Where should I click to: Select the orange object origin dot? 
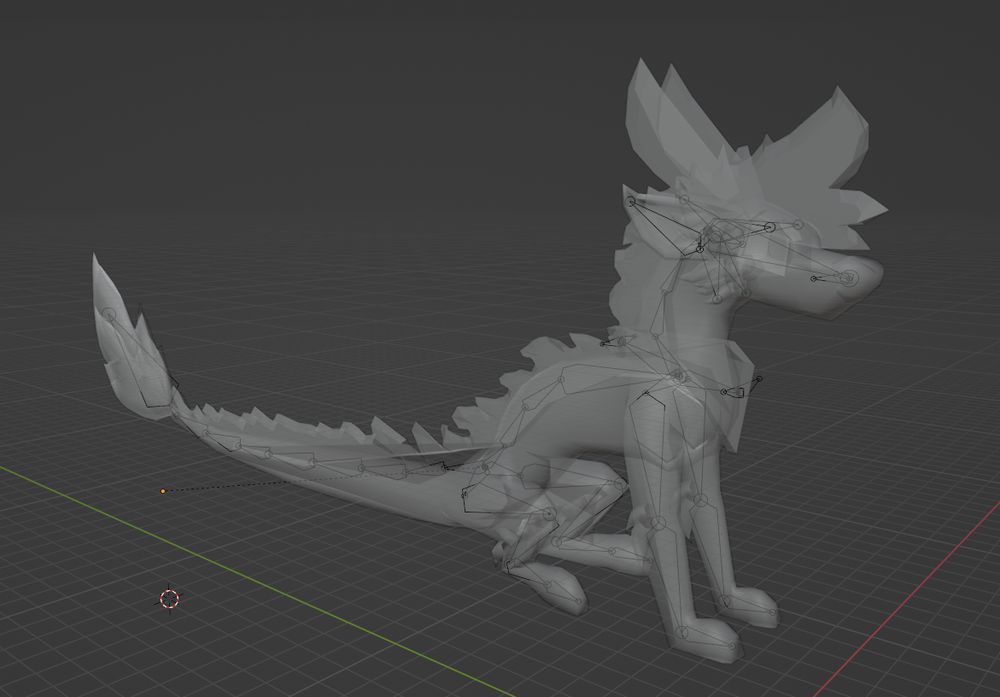163,491
